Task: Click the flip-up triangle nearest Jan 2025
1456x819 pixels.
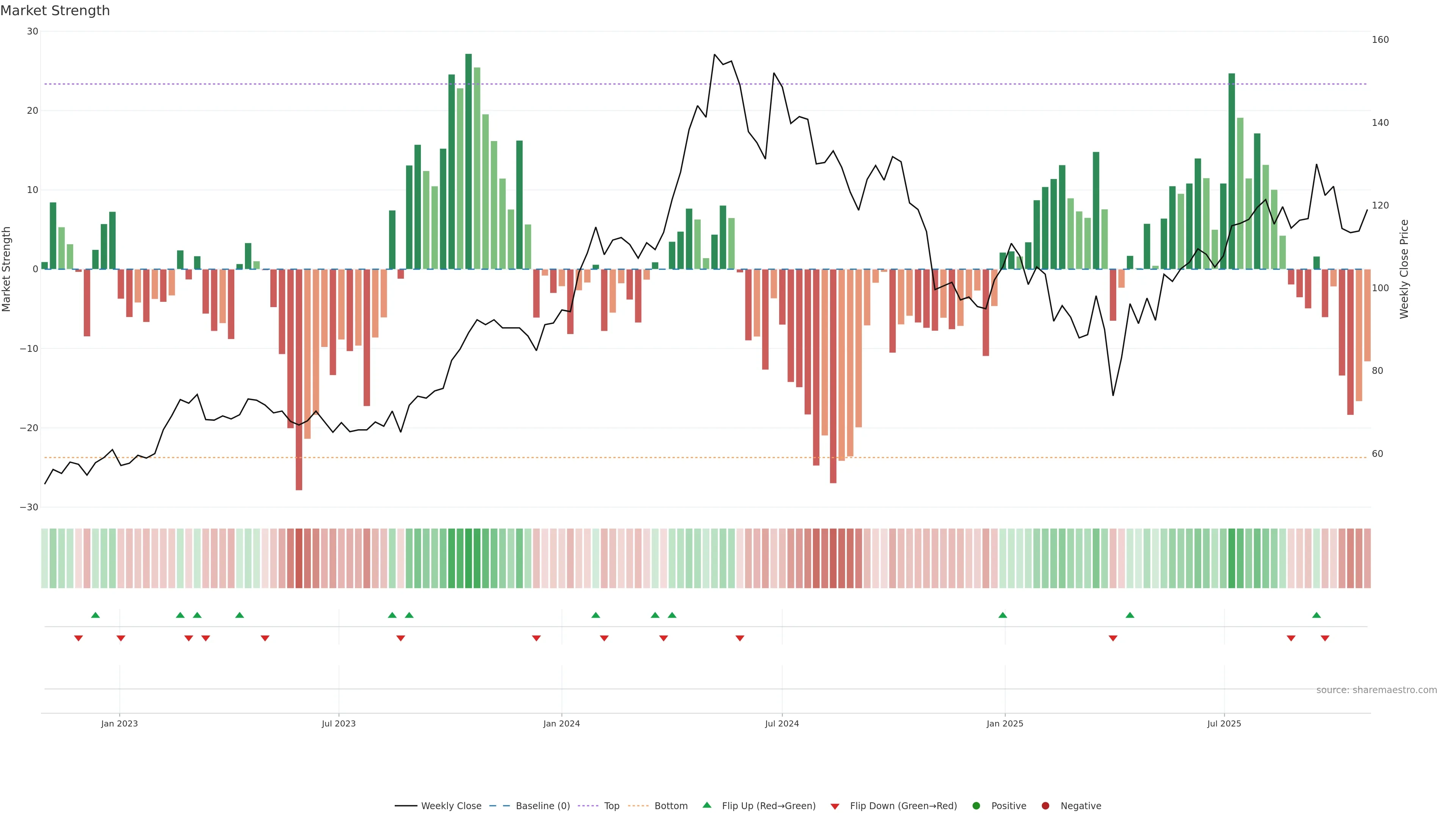Action: [x=1002, y=615]
